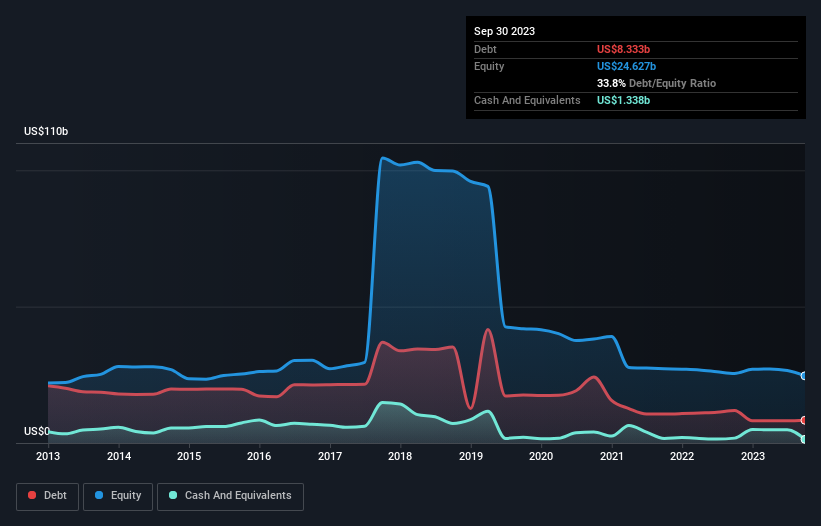Select the 2015 x-axis label
821x526 pixels.
coord(189,456)
